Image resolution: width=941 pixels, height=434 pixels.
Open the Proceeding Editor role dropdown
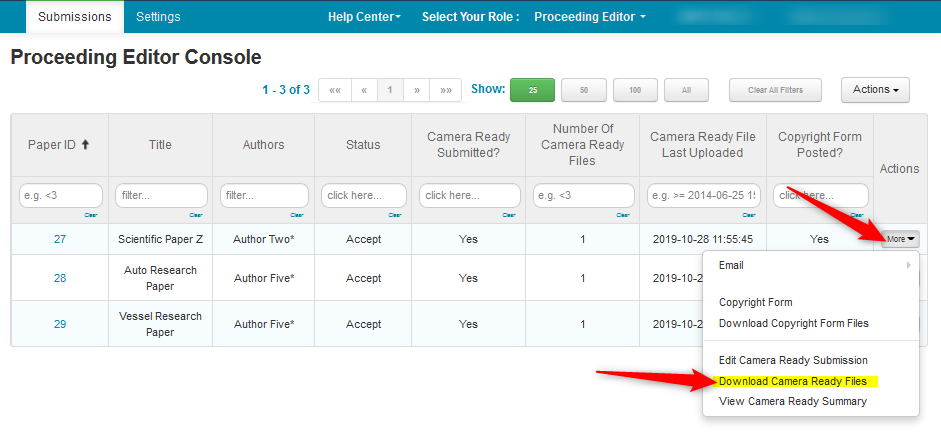click(590, 17)
